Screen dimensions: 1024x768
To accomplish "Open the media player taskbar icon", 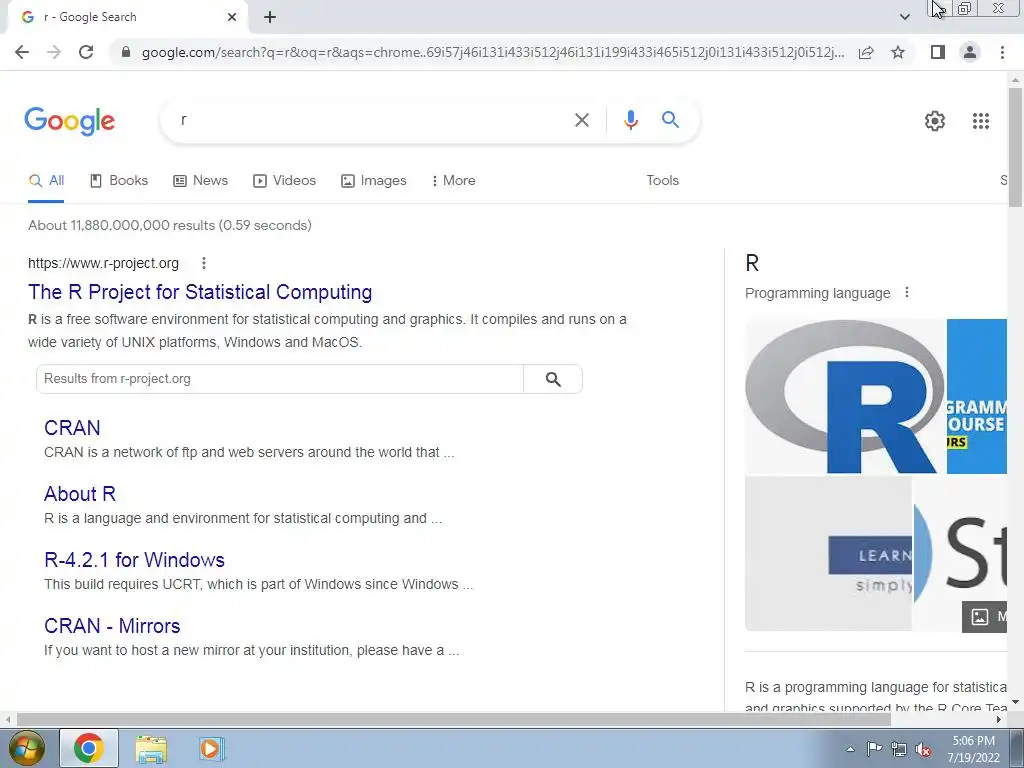I will [210, 748].
